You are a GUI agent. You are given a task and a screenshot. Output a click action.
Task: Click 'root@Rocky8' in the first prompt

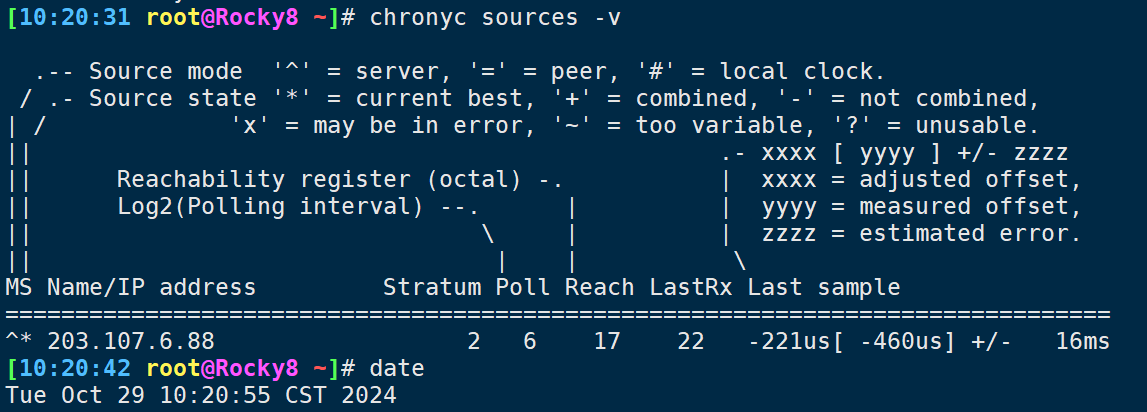pyautogui.click(x=222, y=18)
